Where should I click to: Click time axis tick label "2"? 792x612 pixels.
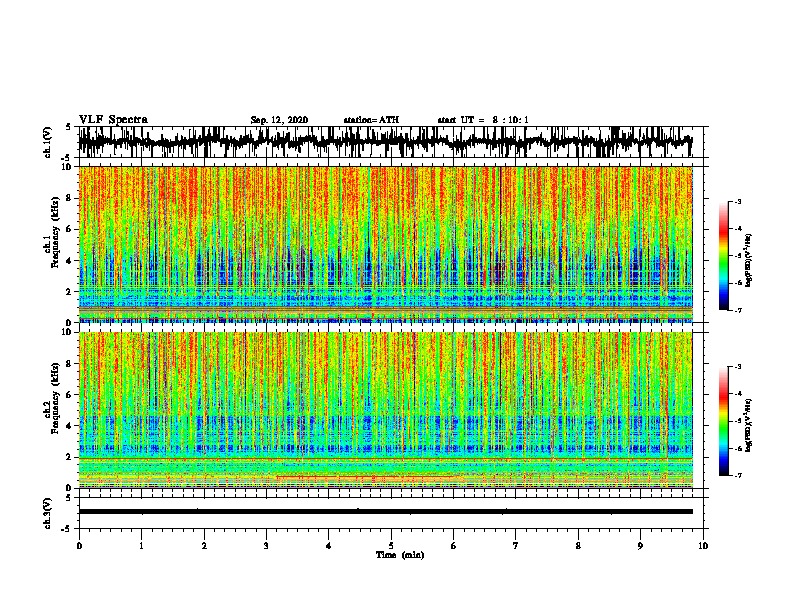point(204,546)
